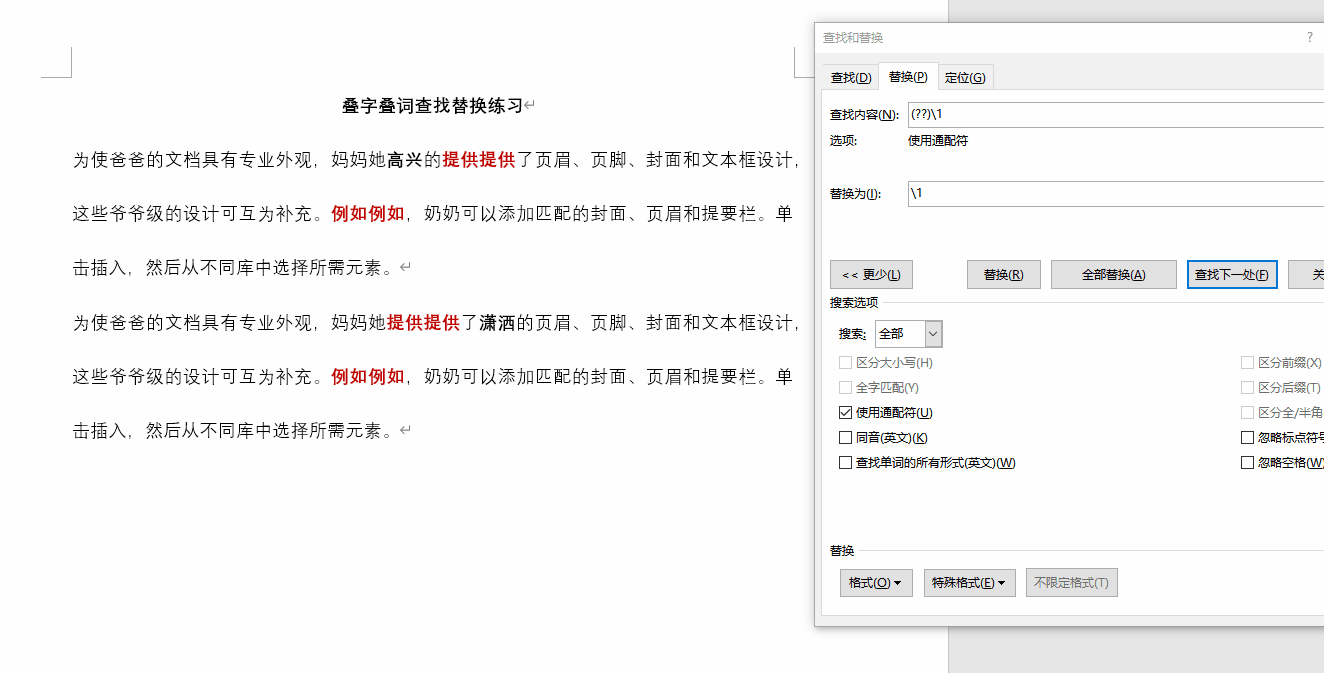
Task: Collapse options with << 更少(L) button
Action: click(x=871, y=275)
